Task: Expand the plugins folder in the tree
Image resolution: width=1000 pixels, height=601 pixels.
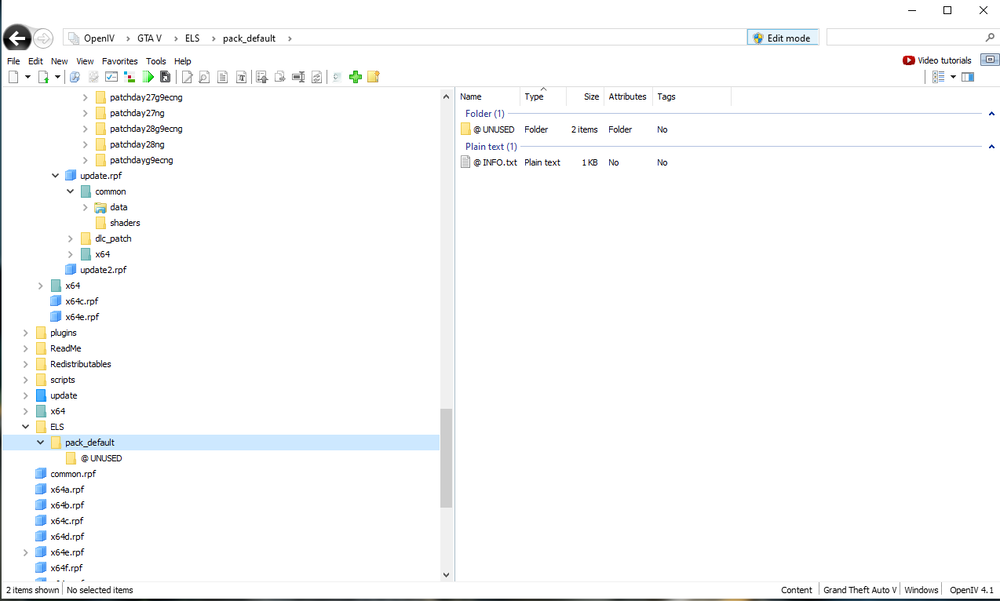Action: tap(26, 332)
